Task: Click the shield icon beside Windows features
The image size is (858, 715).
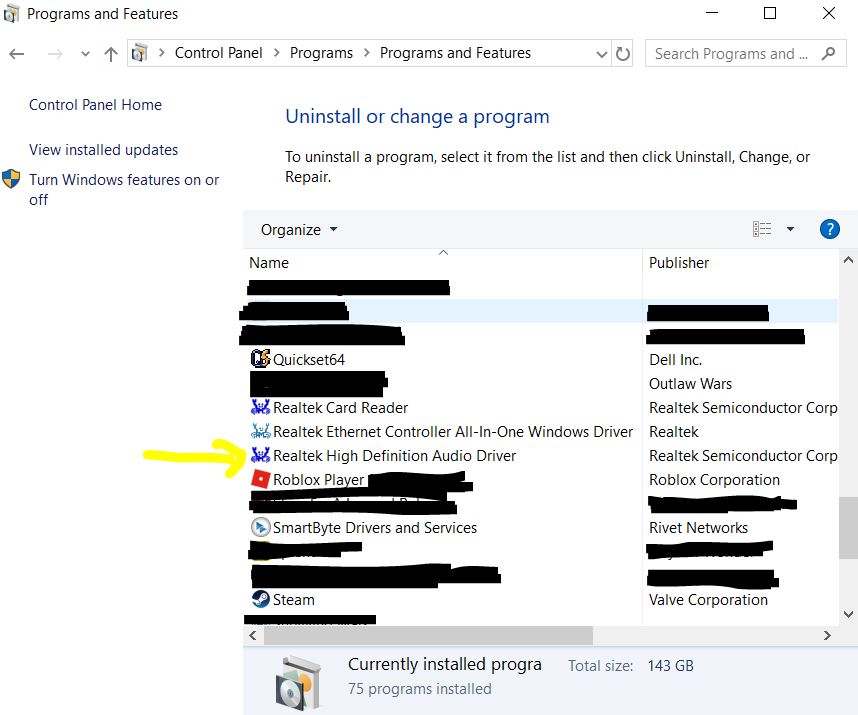Action: tap(11, 179)
